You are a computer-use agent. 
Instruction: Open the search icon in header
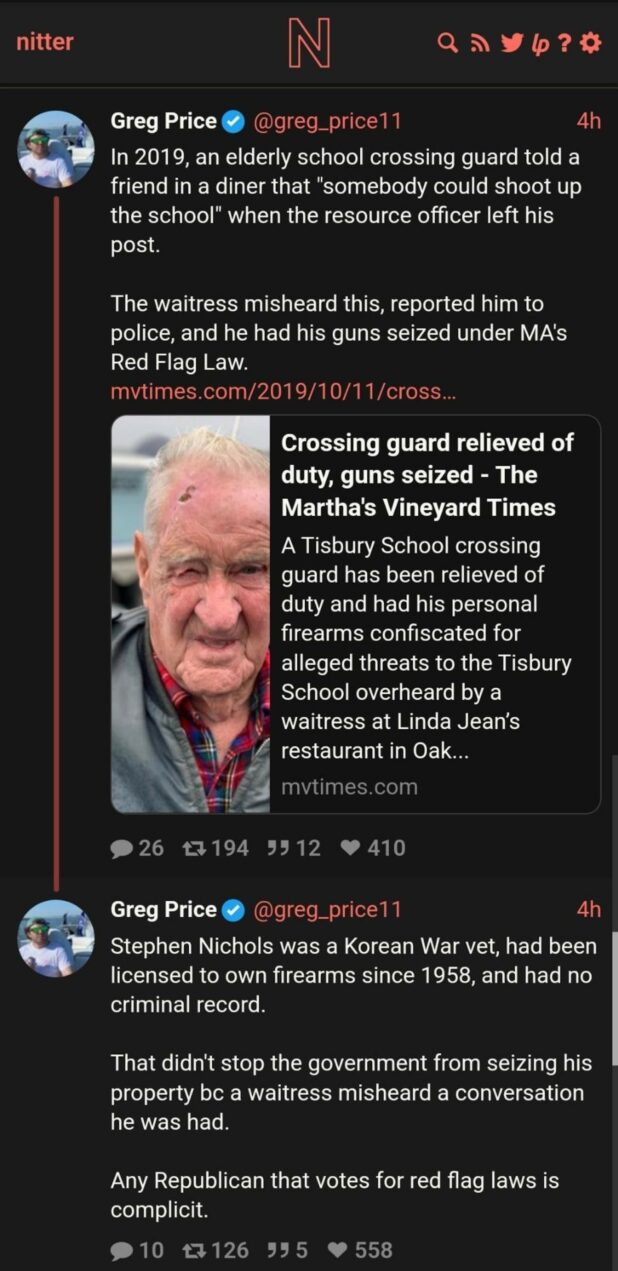click(449, 43)
